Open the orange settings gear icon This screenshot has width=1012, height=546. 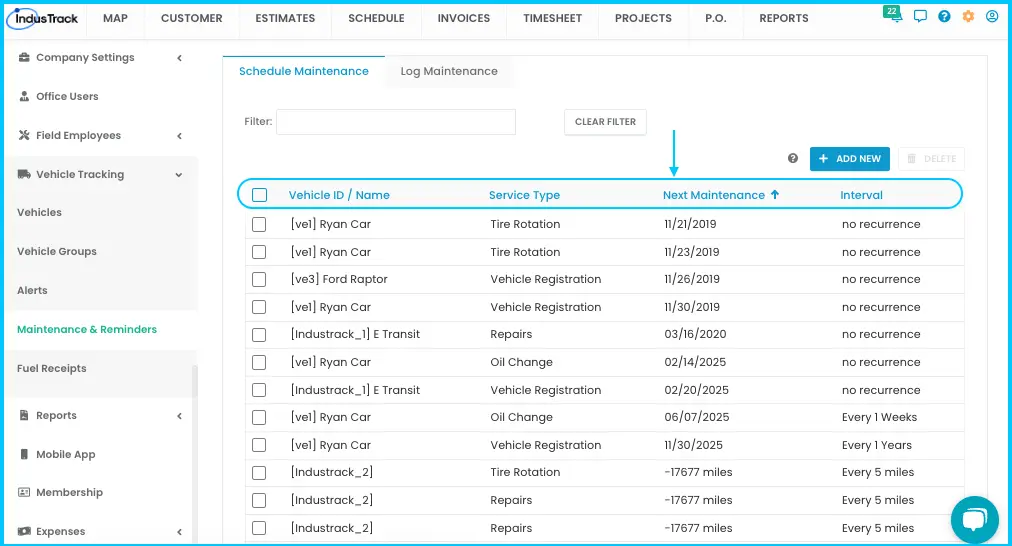[x=968, y=17]
